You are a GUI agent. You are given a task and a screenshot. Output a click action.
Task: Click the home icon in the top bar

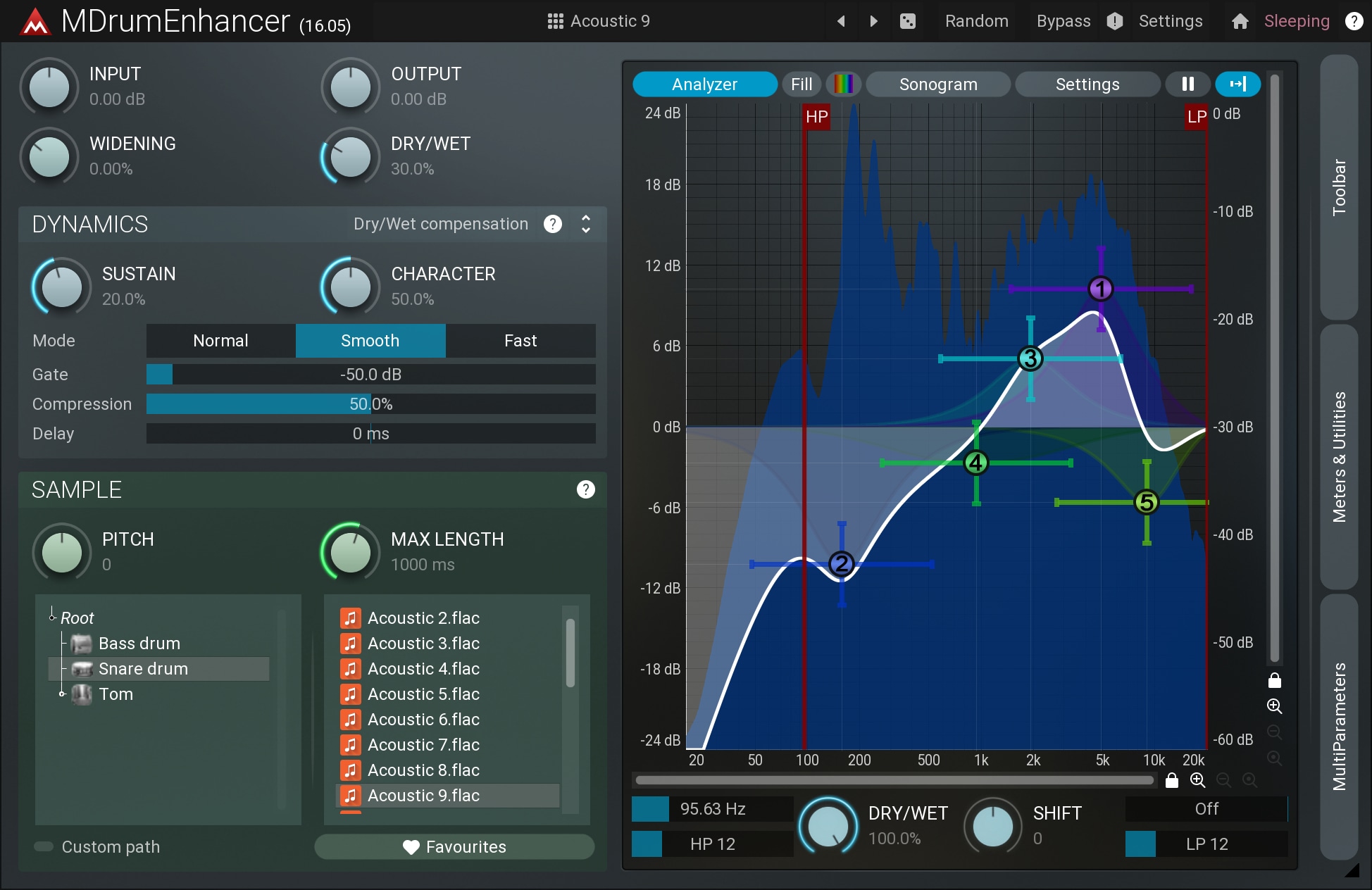(1240, 21)
